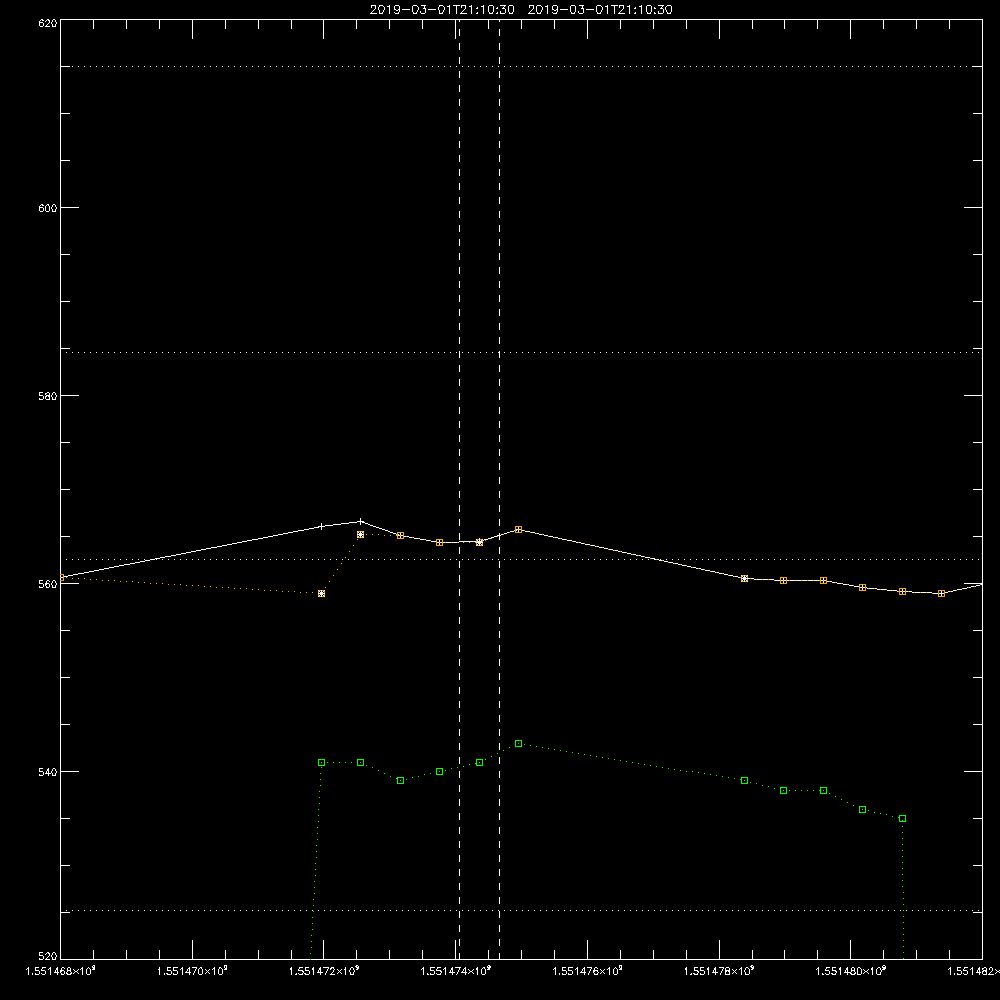Viewport: 1000px width, 1000px height.
Task: Select the first green square at 541
Action: coord(321,763)
